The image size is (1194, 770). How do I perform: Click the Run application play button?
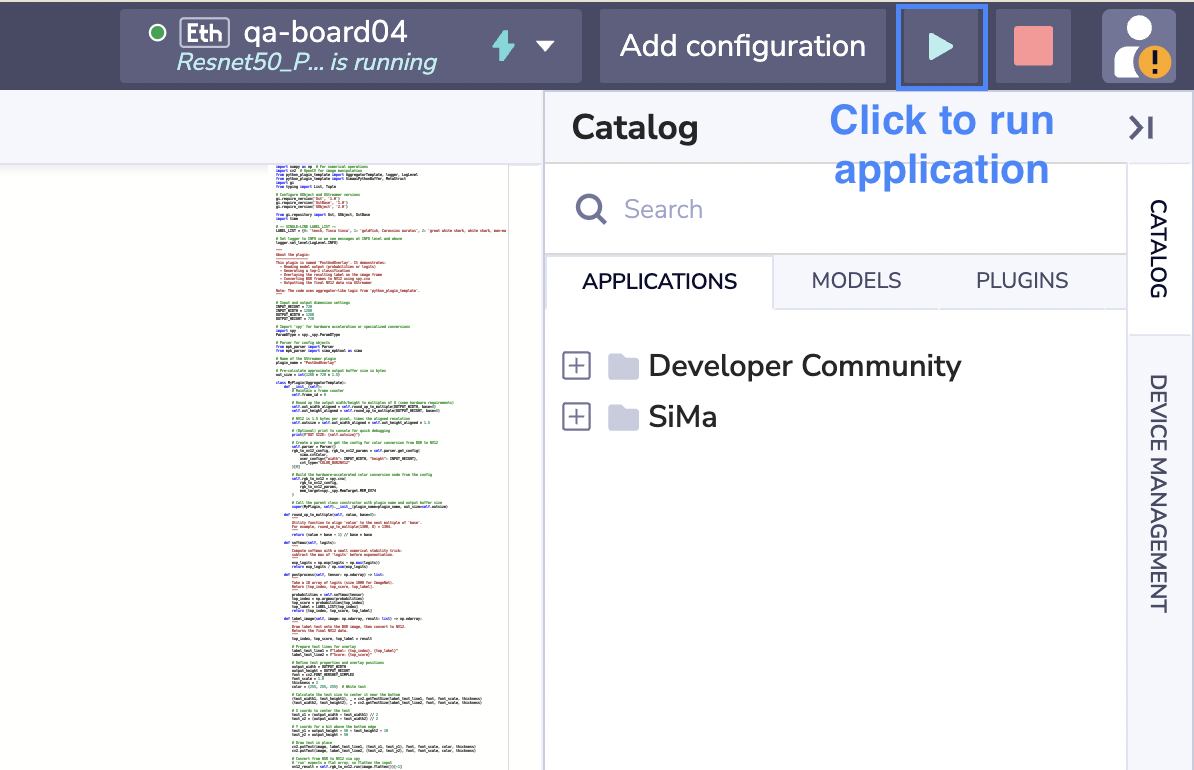941,47
